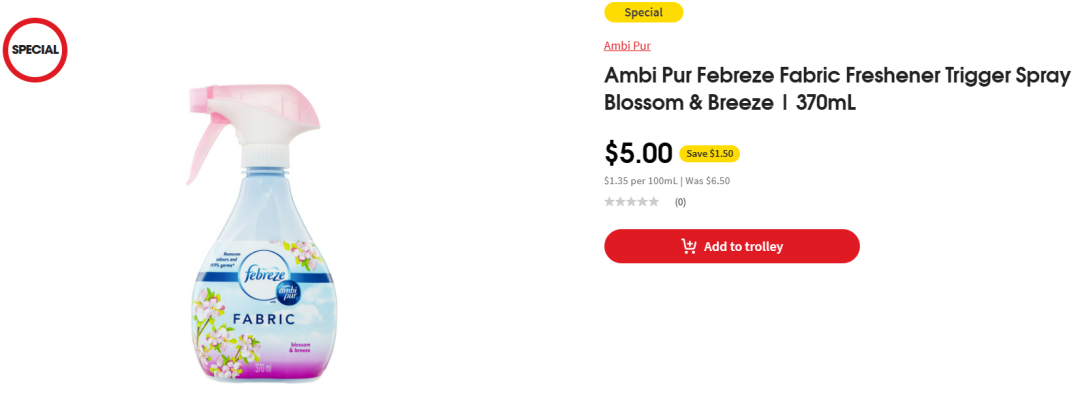Select the third rating star
This screenshot has width=1080, height=399.
632,202
